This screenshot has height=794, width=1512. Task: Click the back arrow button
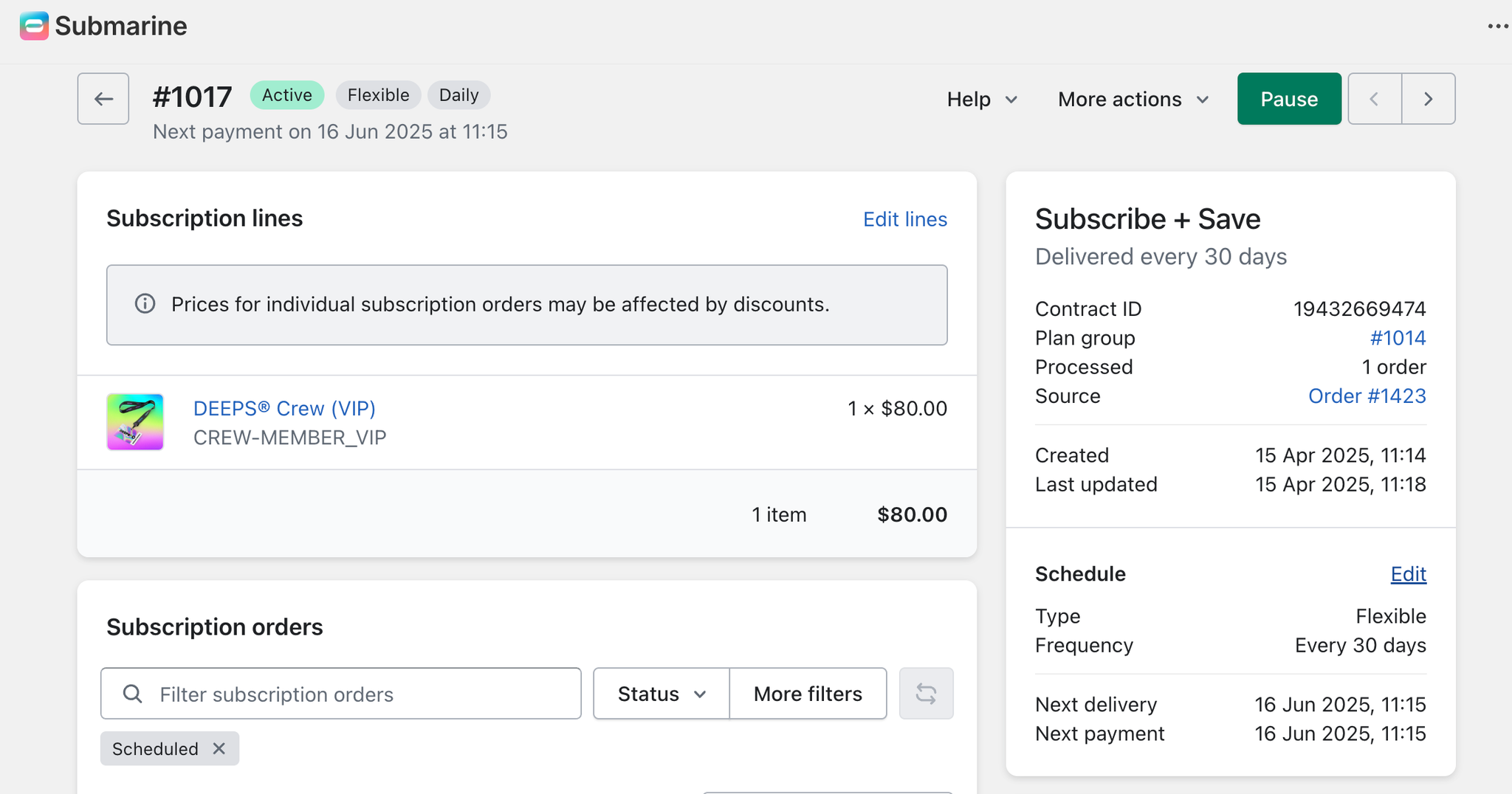(x=103, y=99)
